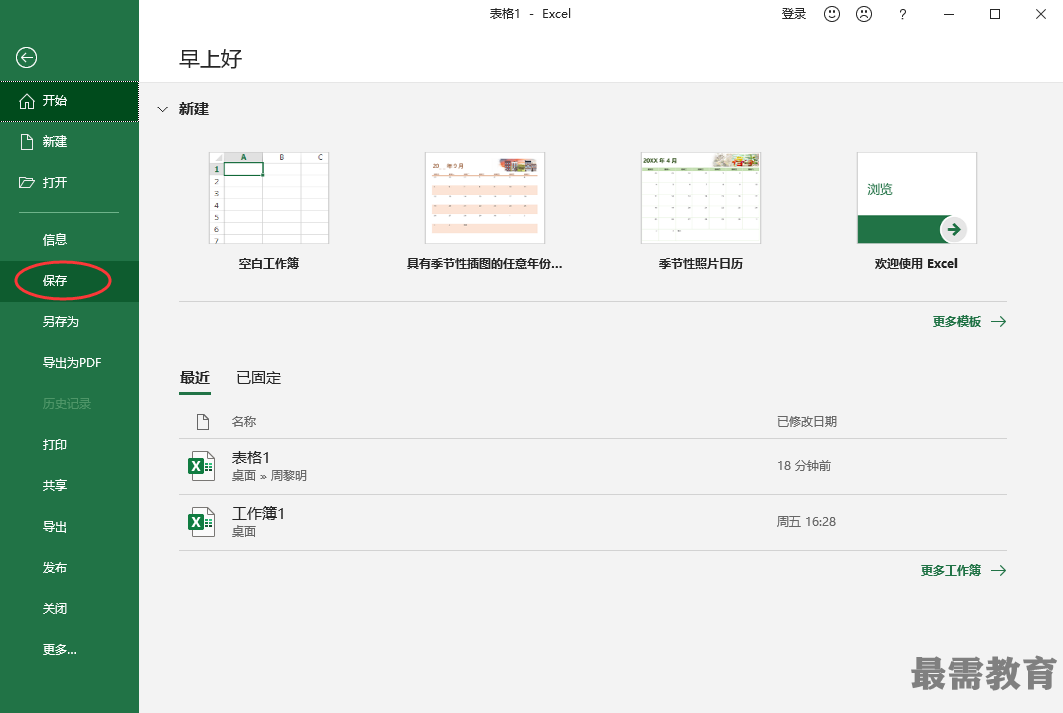Click the 周五 16:28 modified time

coord(806,522)
